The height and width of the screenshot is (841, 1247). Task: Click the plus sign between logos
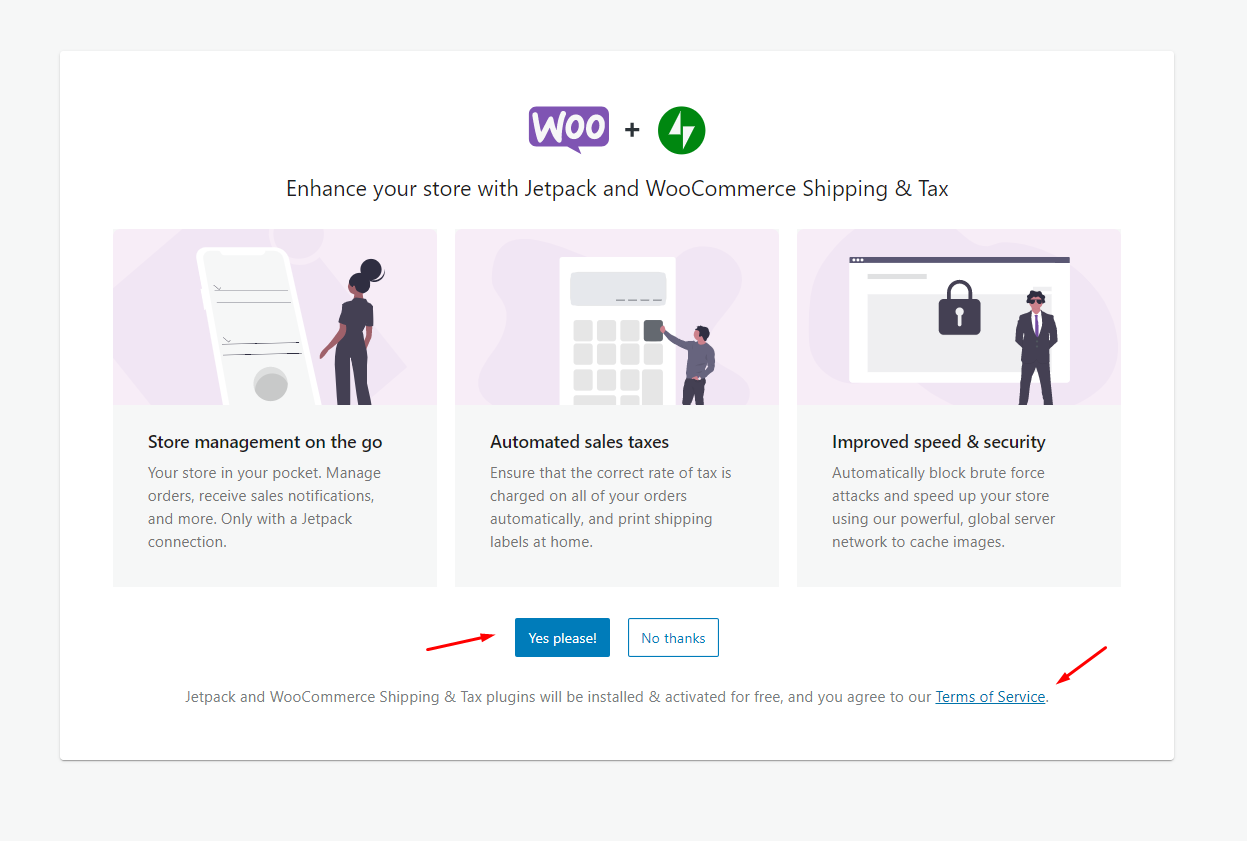pos(632,130)
